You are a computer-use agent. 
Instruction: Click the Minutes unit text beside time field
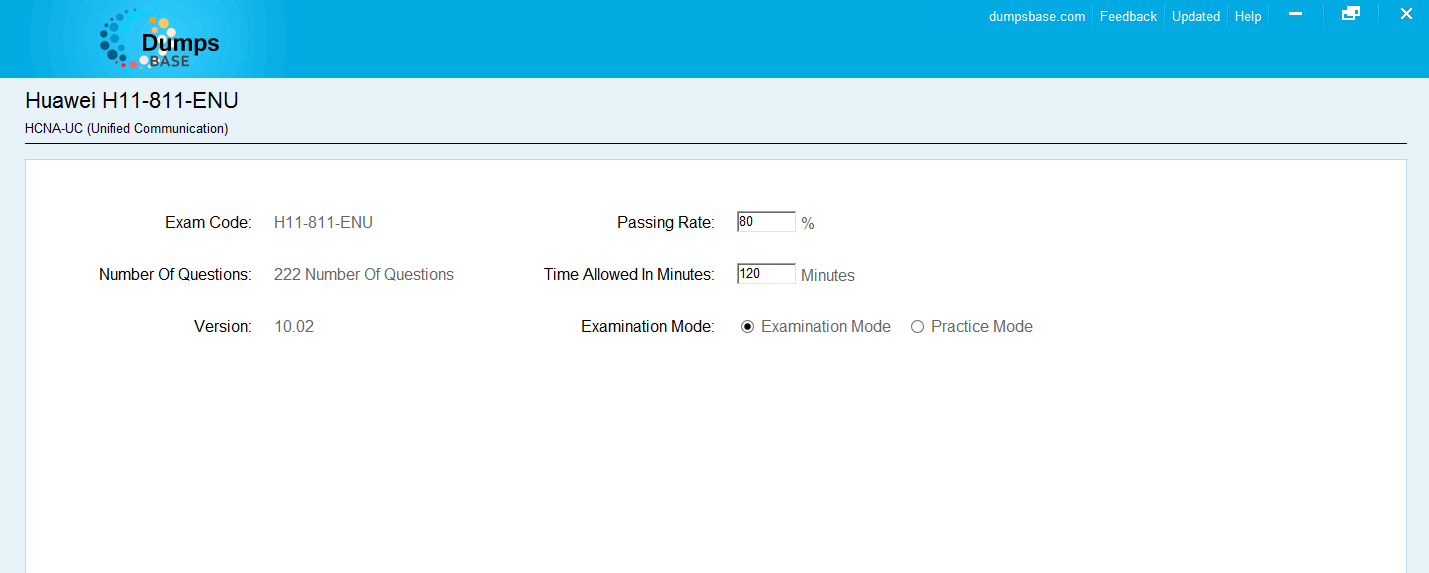(x=827, y=276)
